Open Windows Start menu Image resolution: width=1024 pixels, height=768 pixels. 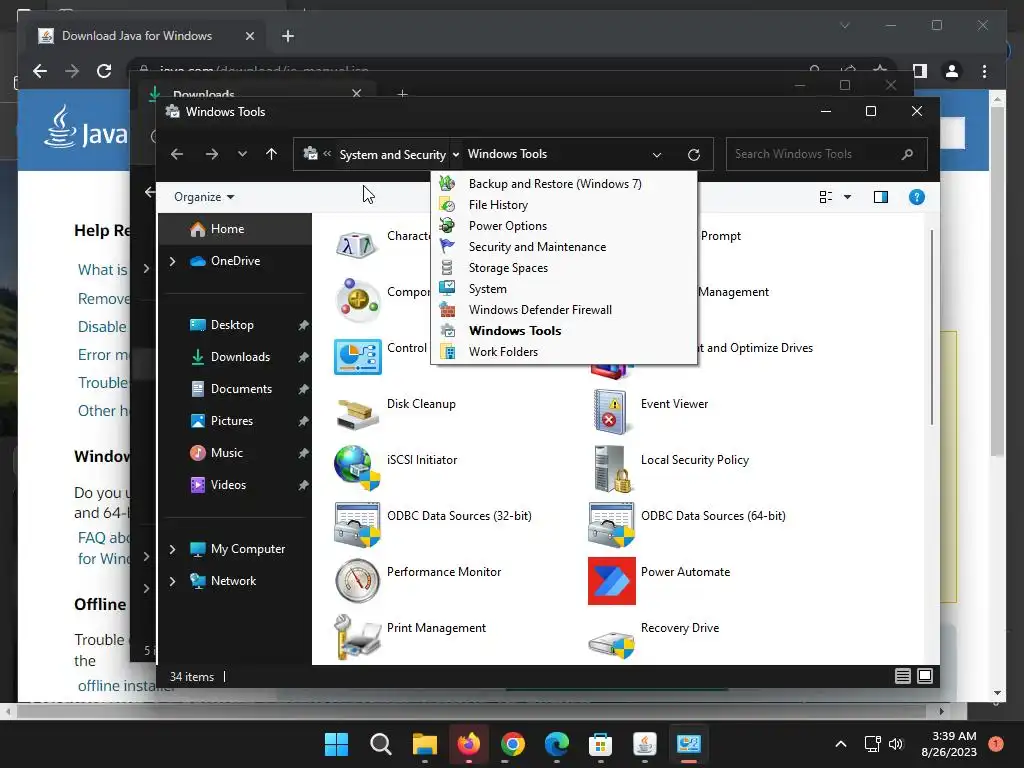[x=336, y=744]
